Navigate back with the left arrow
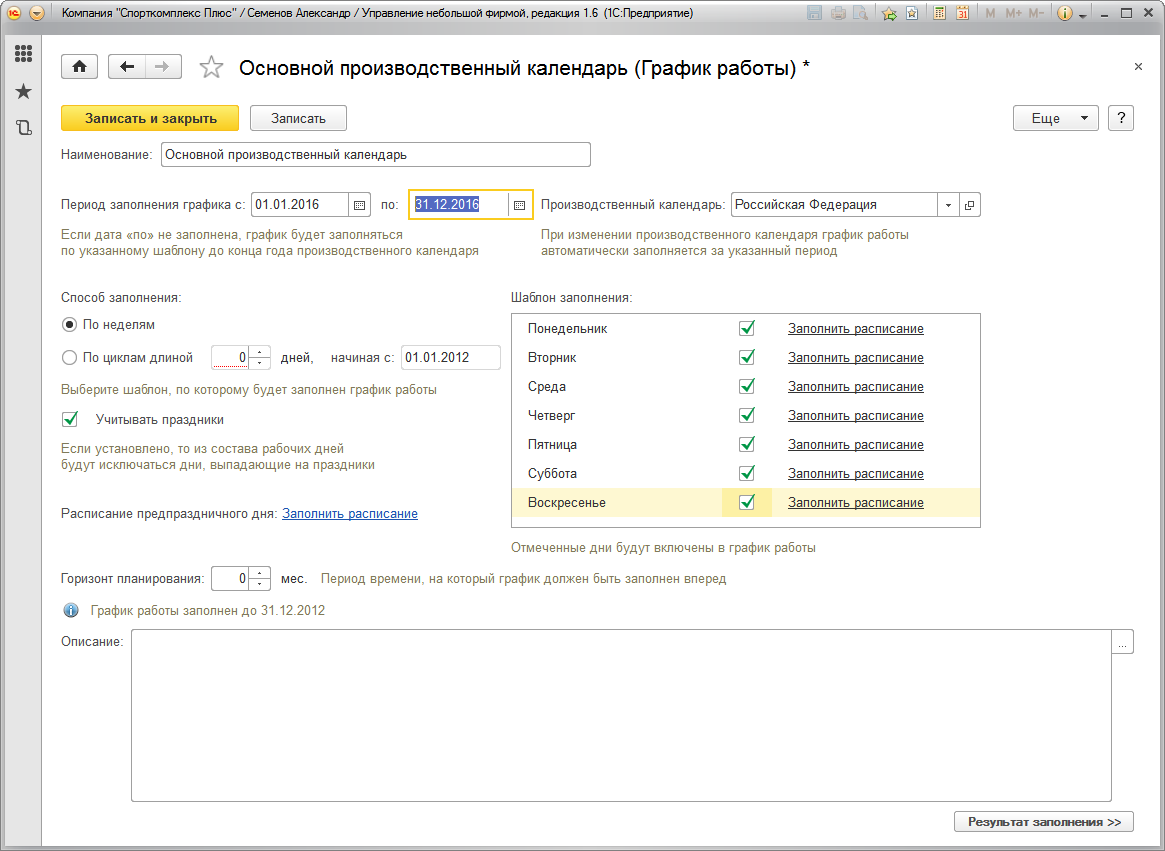 click(127, 67)
